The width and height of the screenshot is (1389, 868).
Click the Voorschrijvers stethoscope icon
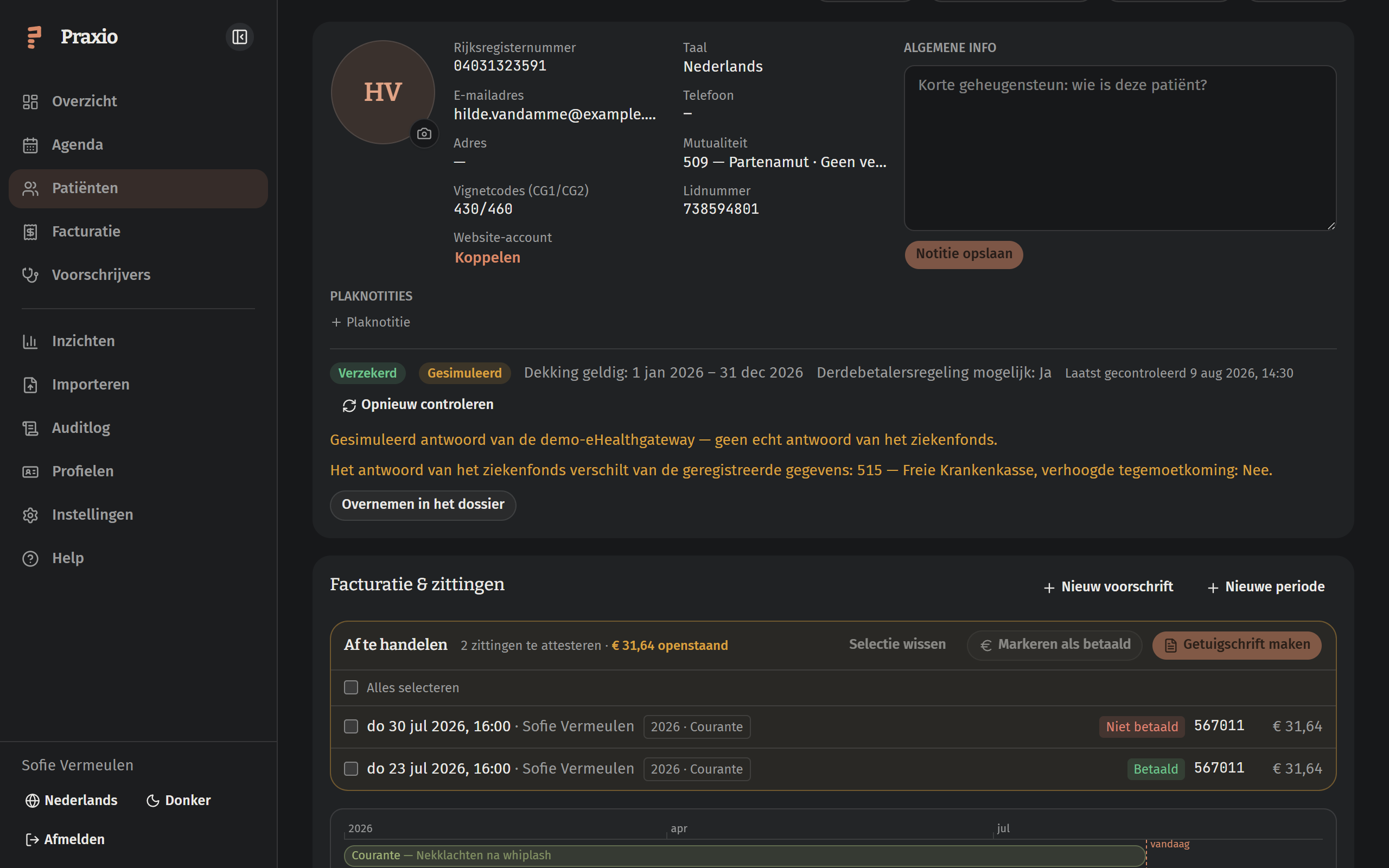click(30, 275)
